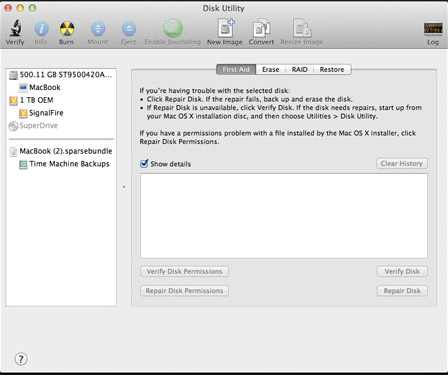Click the hard drive icon beside 500.11 GB
This screenshot has height=375, width=448.
pyautogui.click(x=13, y=75)
